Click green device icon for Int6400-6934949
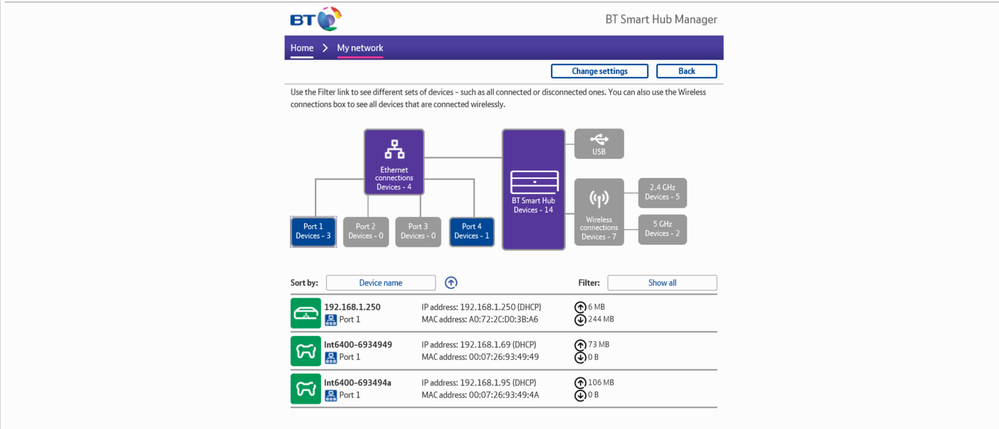The width and height of the screenshot is (999, 429). [x=306, y=351]
